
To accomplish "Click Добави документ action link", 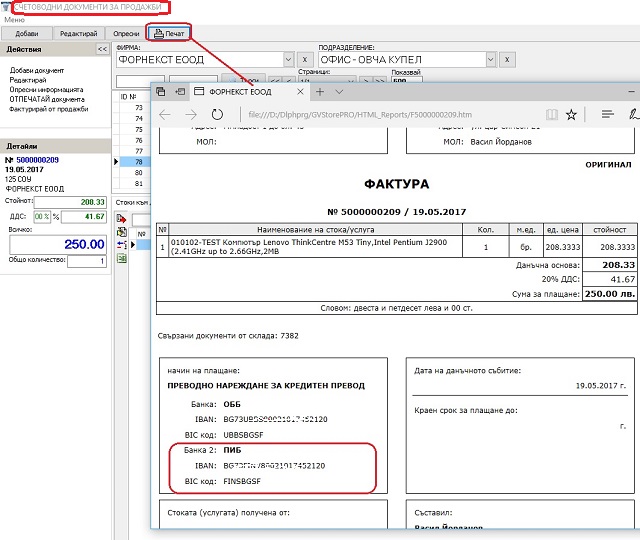I will [37, 70].
